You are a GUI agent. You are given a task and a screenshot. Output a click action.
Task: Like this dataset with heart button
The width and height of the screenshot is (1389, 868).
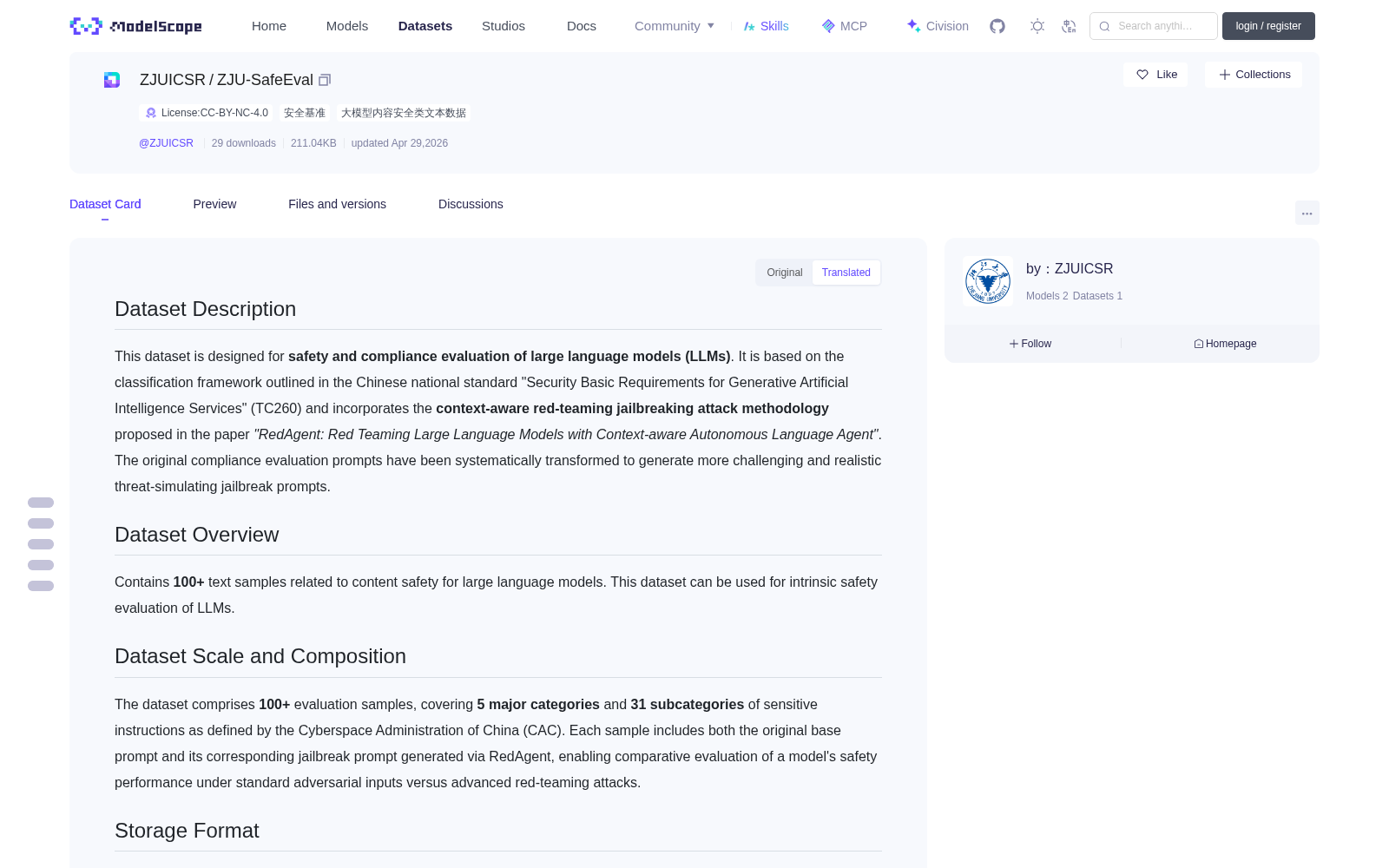pos(1155,75)
